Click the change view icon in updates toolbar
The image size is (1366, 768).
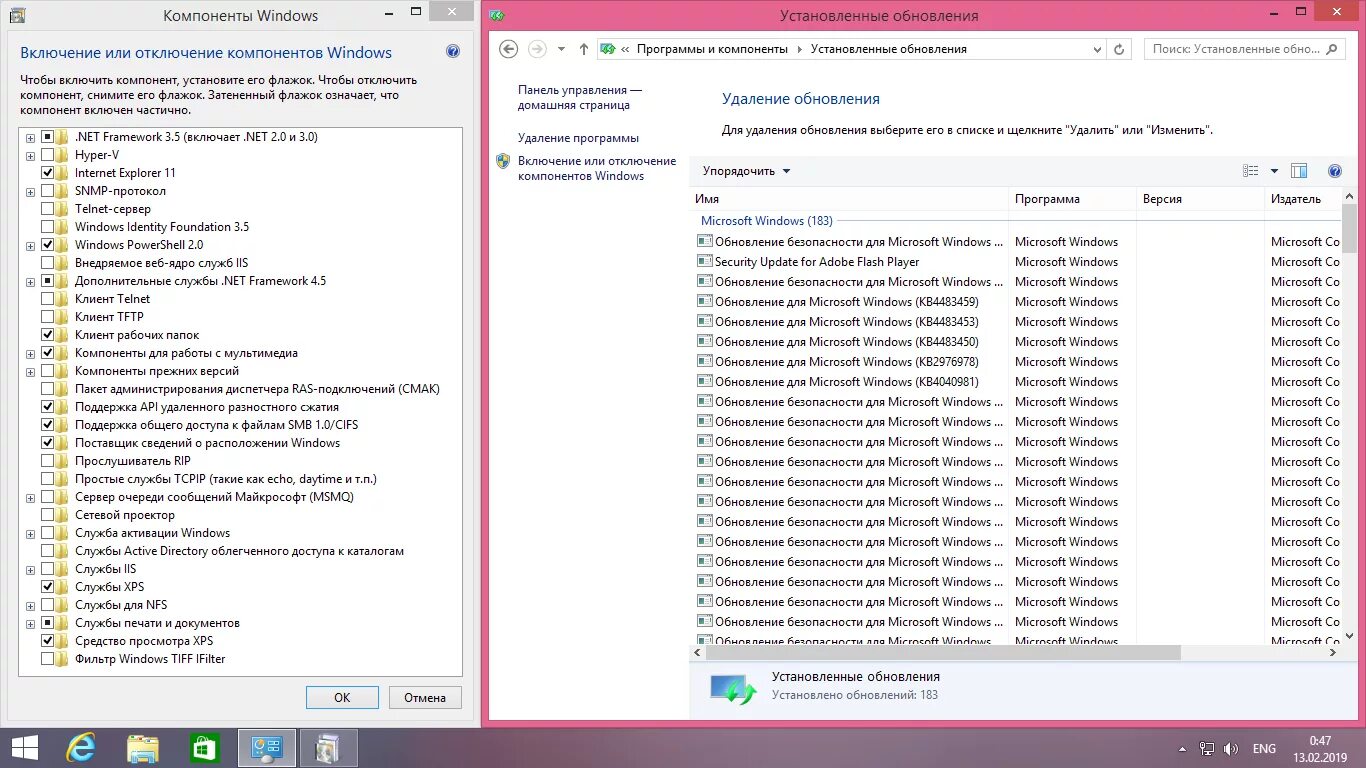(x=1250, y=171)
